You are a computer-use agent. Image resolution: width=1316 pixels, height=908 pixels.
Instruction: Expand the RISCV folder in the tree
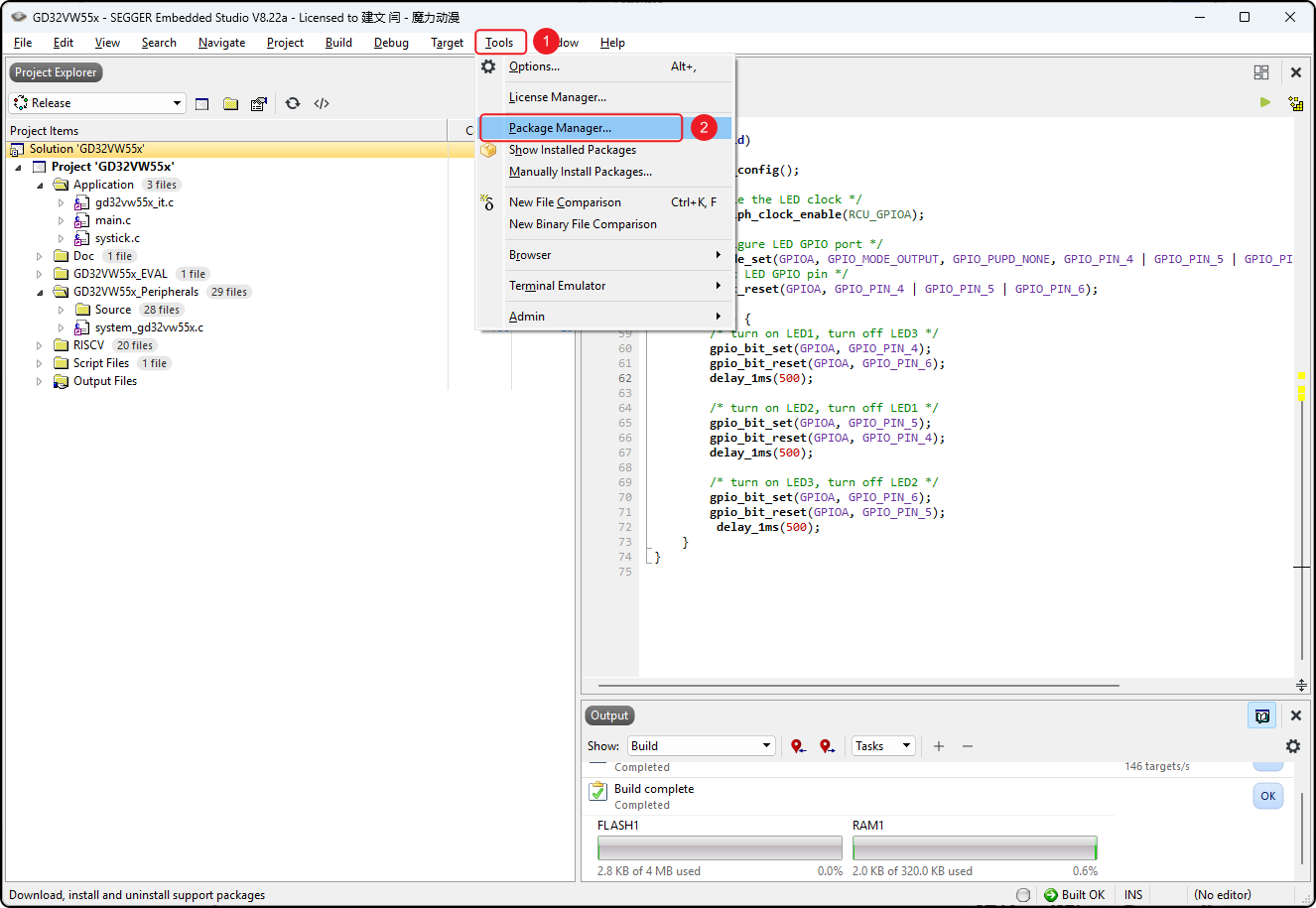tap(40, 345)
